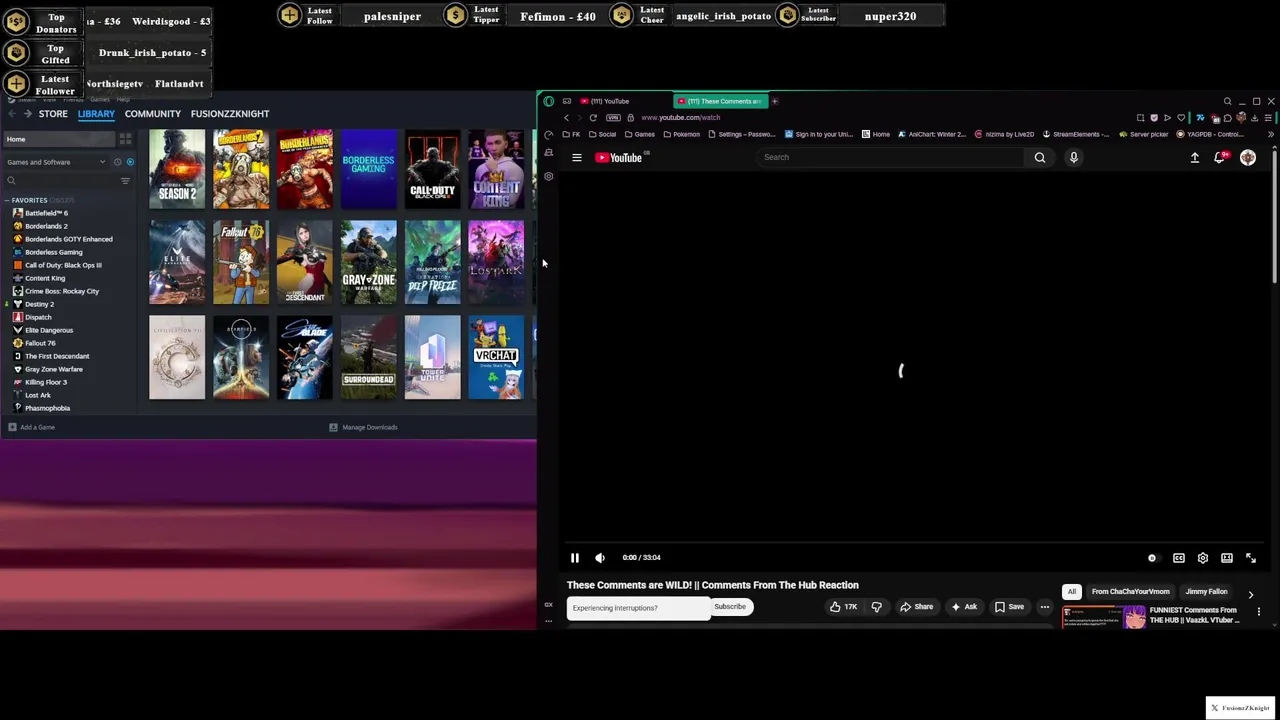The width and height of the screenshot is (1280, 720).
Task: Open options for the FUNNIEST Comments video
Action: coord(1259,612)
